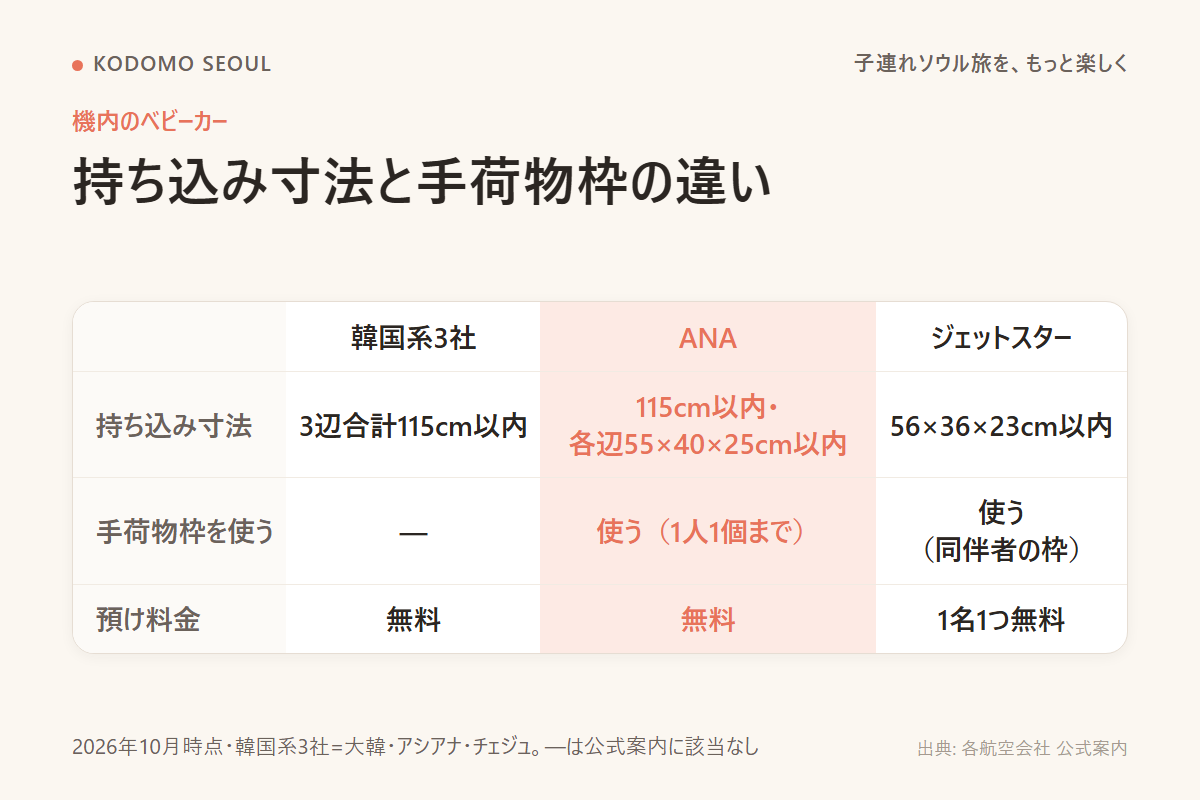
Task: Click the dash cell for 韓国系3社
Action: coord(413,532)
